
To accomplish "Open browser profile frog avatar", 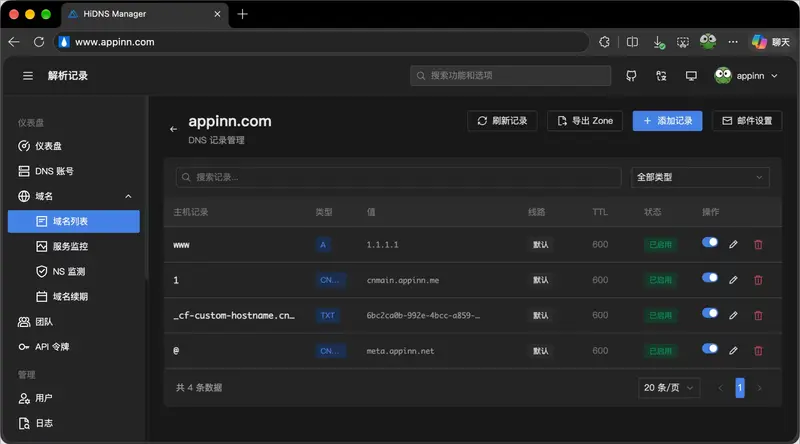I will [708, 41].
